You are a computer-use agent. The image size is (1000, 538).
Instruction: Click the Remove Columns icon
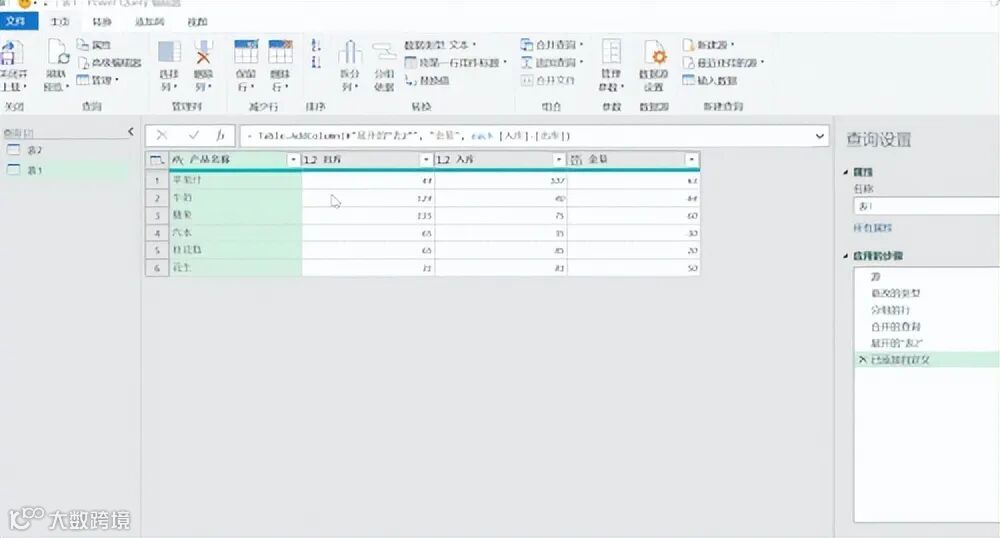(x=203, y=53)
